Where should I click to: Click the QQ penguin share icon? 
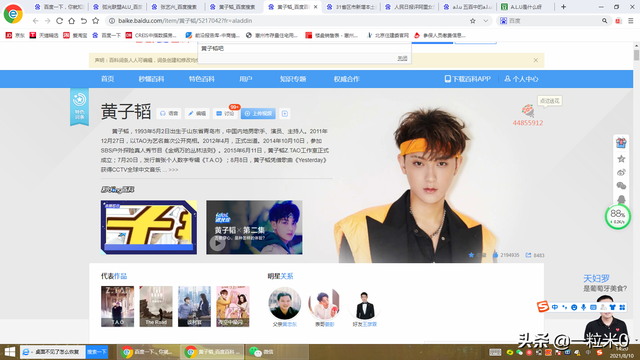click(x=621, y=199)
